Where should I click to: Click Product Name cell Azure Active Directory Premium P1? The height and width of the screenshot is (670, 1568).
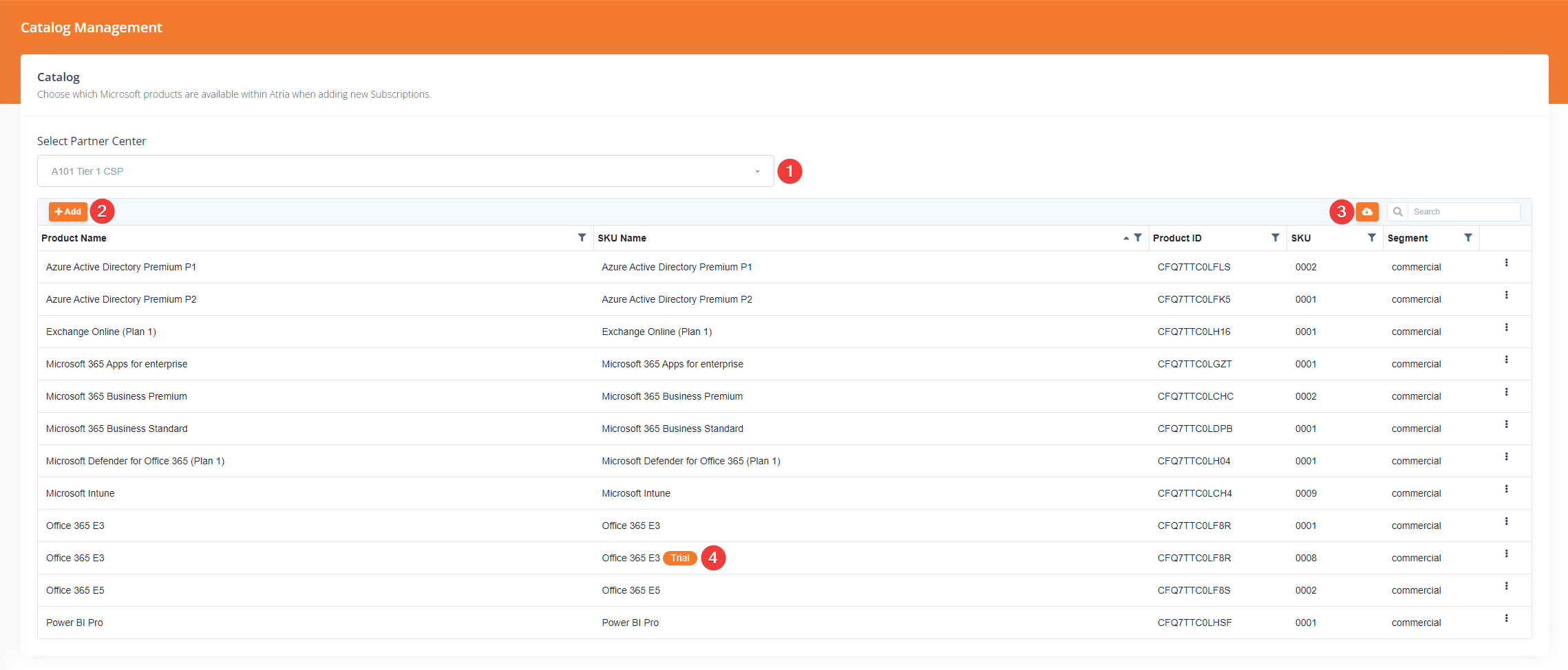pos(121,267)
